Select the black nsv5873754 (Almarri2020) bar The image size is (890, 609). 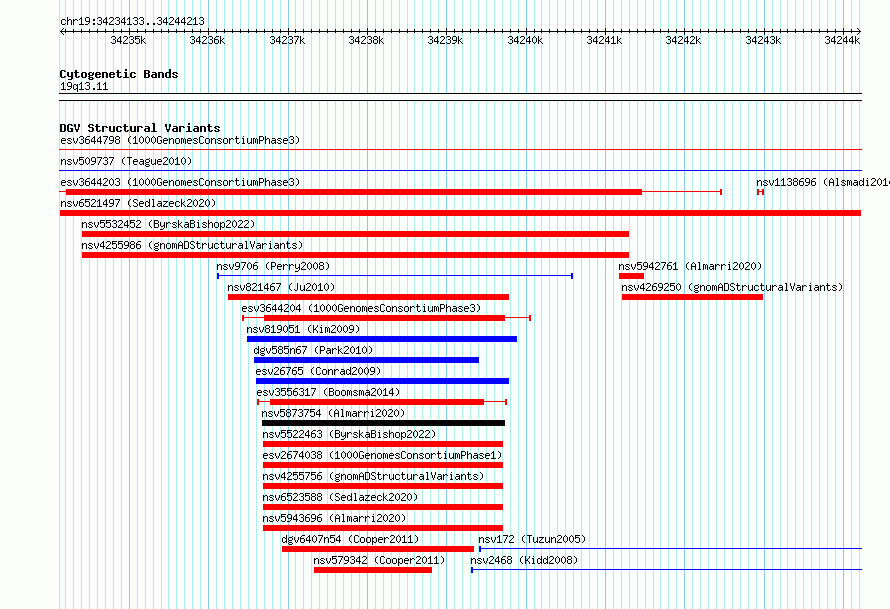(x=383, y=423)
